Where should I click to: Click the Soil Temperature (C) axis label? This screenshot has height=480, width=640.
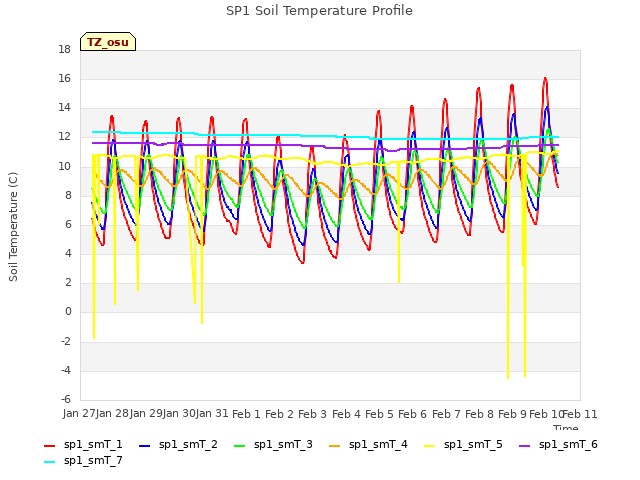pyautogui.click(x=13, y=227)
